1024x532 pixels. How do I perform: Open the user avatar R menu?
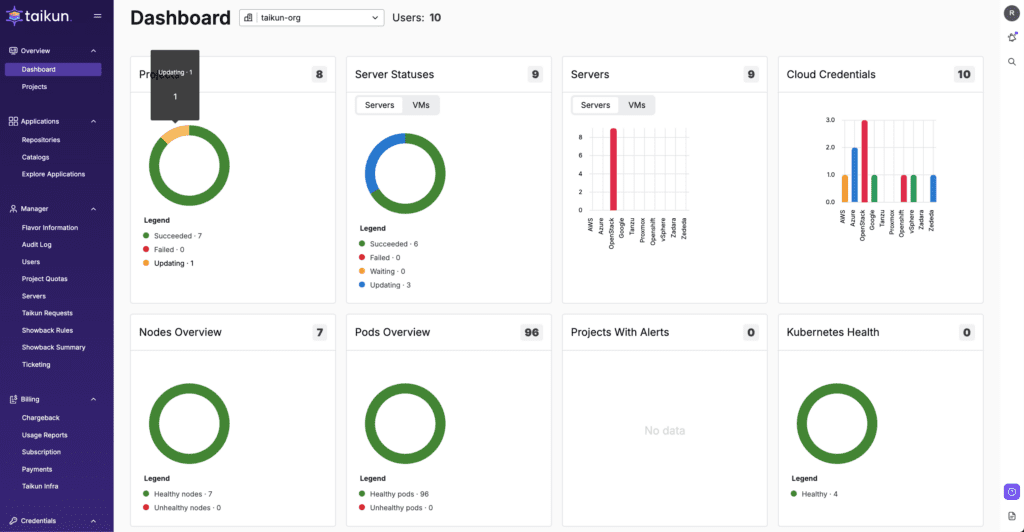tap(1011, 12)
